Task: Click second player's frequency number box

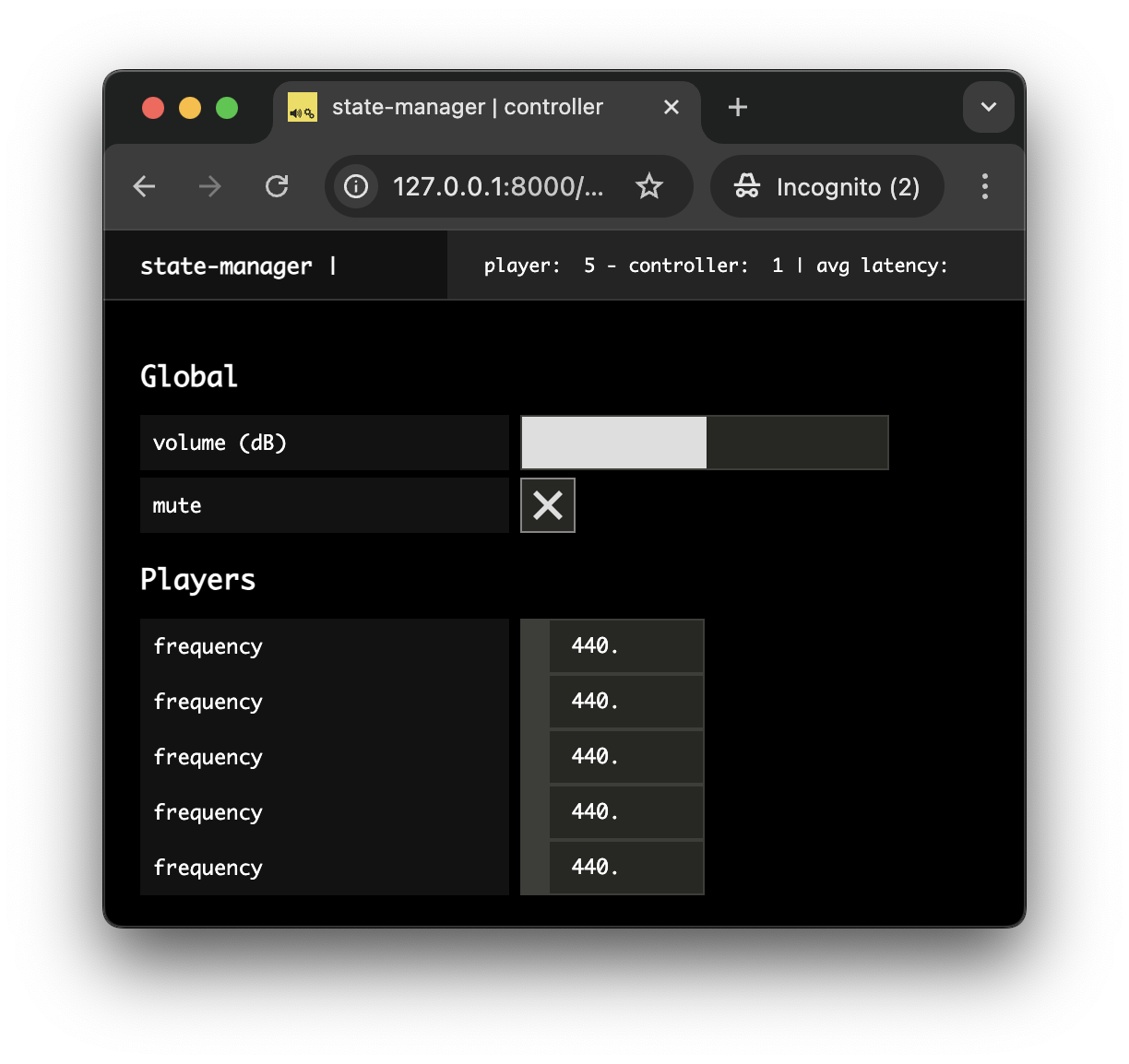Action: (625, 702)
